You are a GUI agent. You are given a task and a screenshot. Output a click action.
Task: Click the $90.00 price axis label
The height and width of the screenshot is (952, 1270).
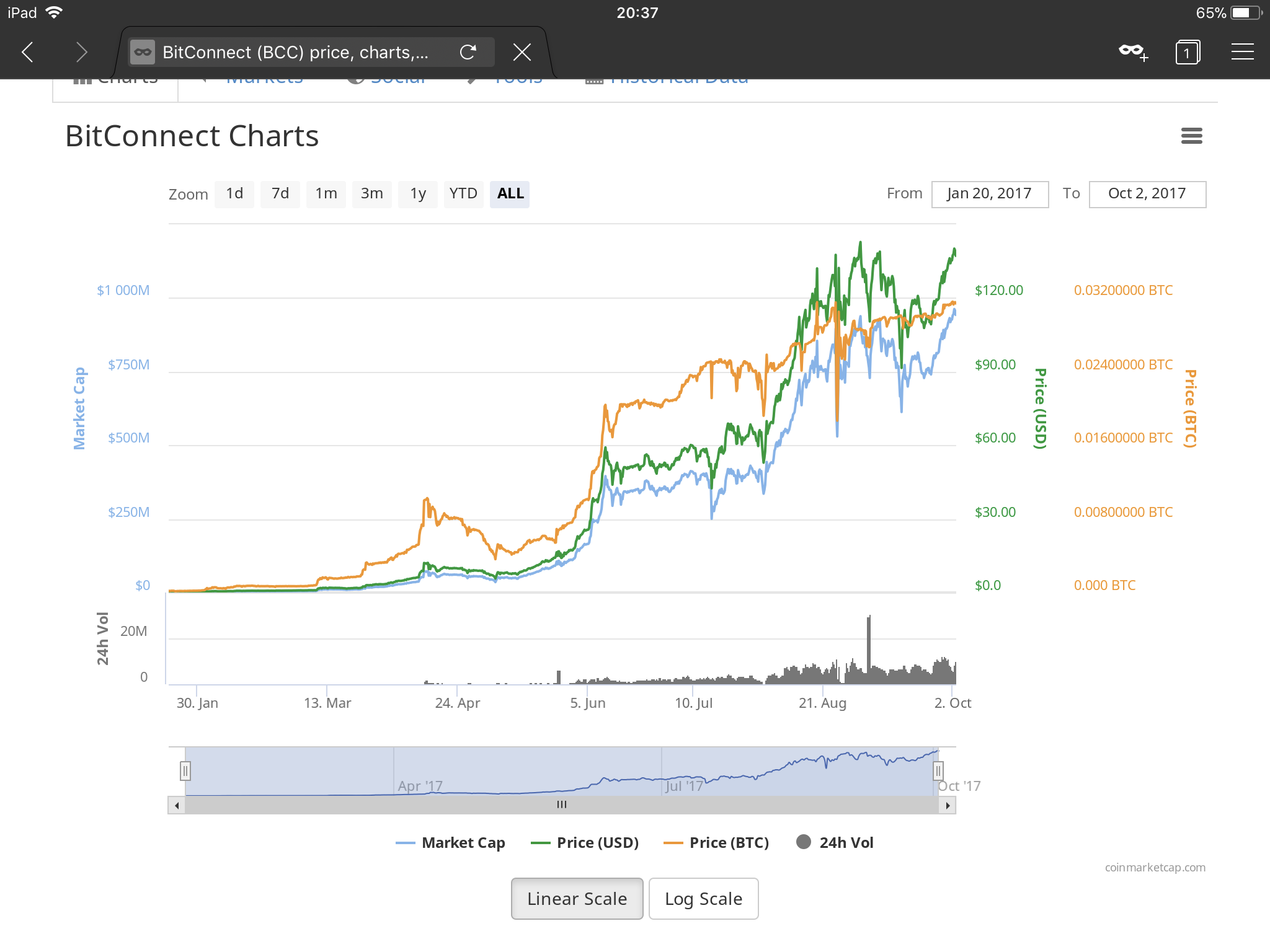[995, 365]
